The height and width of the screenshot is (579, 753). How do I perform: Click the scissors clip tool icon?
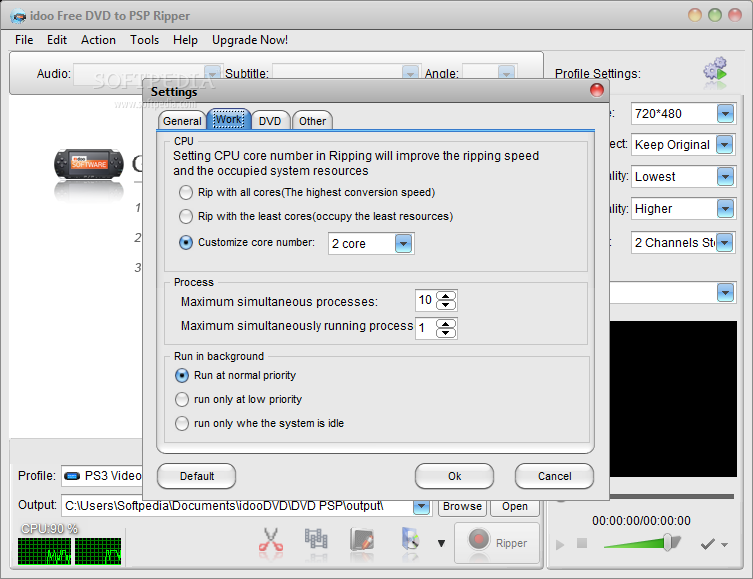pyautogui.click(x=271, y=543)
